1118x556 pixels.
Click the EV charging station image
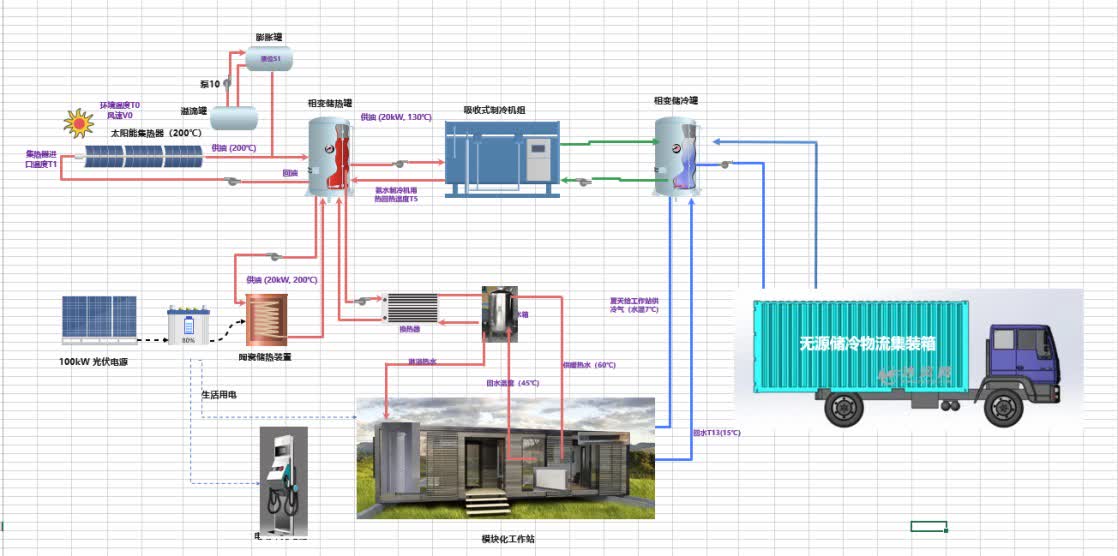284,480
